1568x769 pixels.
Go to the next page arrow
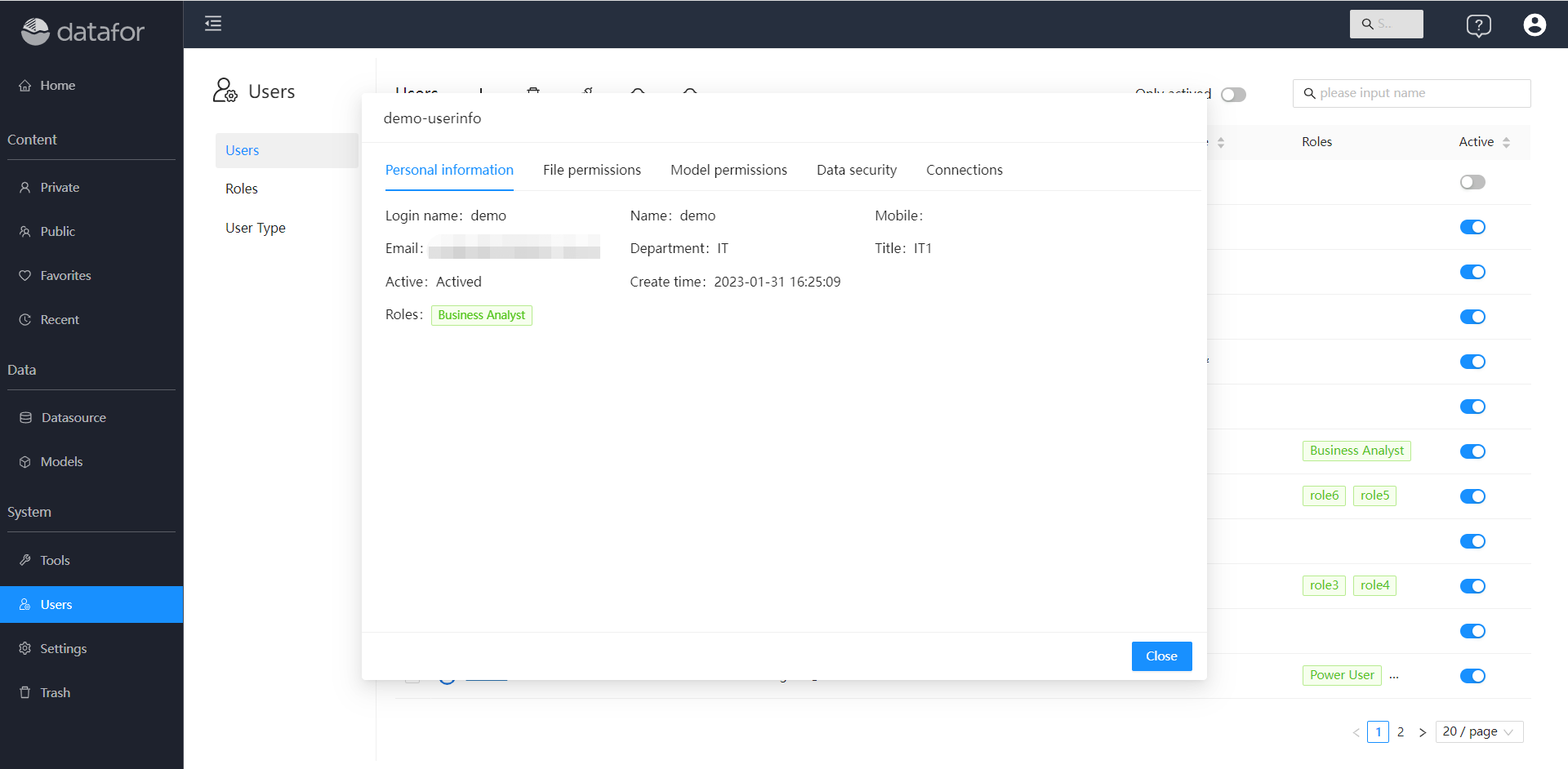tap(1423, 732)
